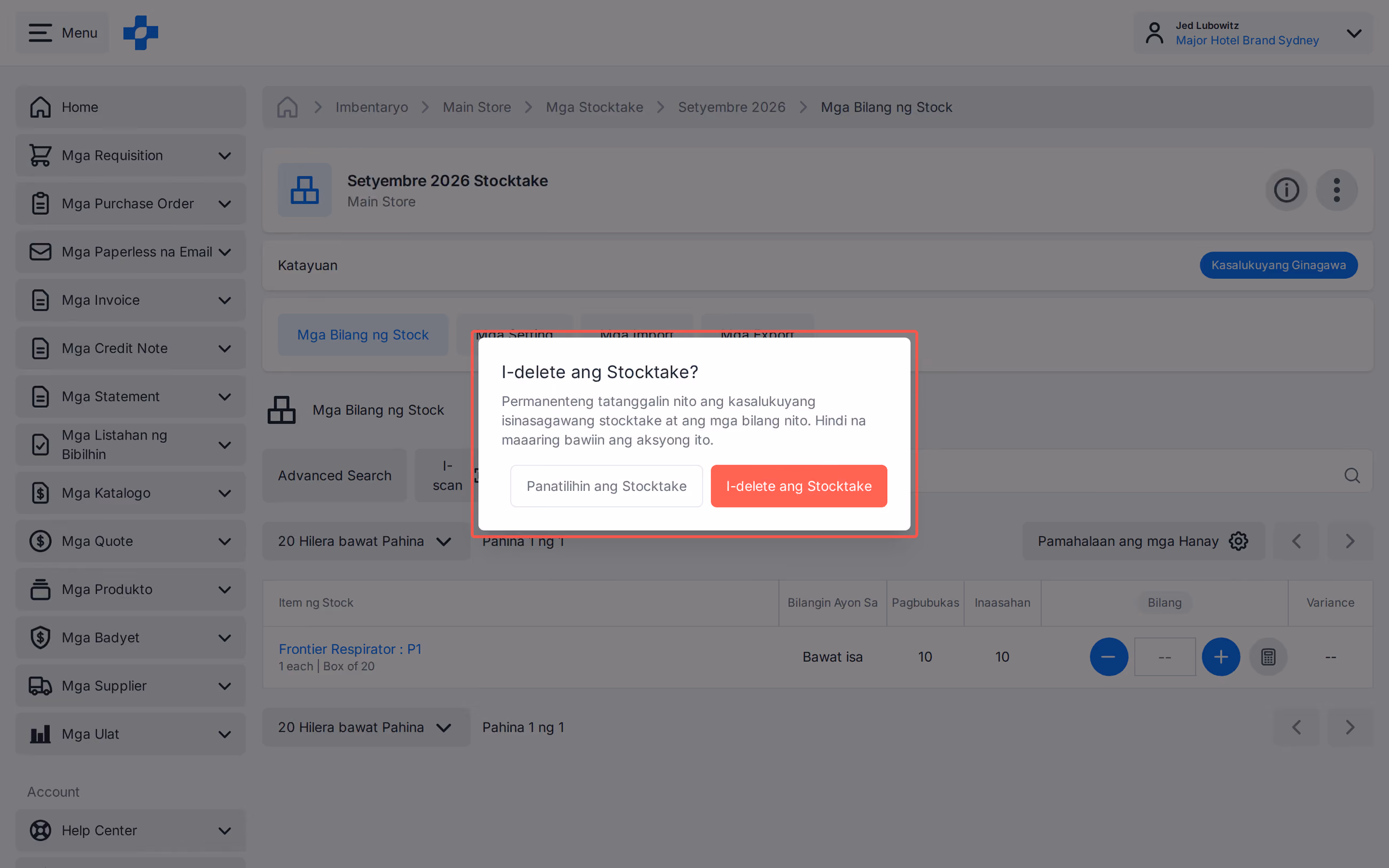Confirm with I-delete ang Stocktake button

(798, 486)
